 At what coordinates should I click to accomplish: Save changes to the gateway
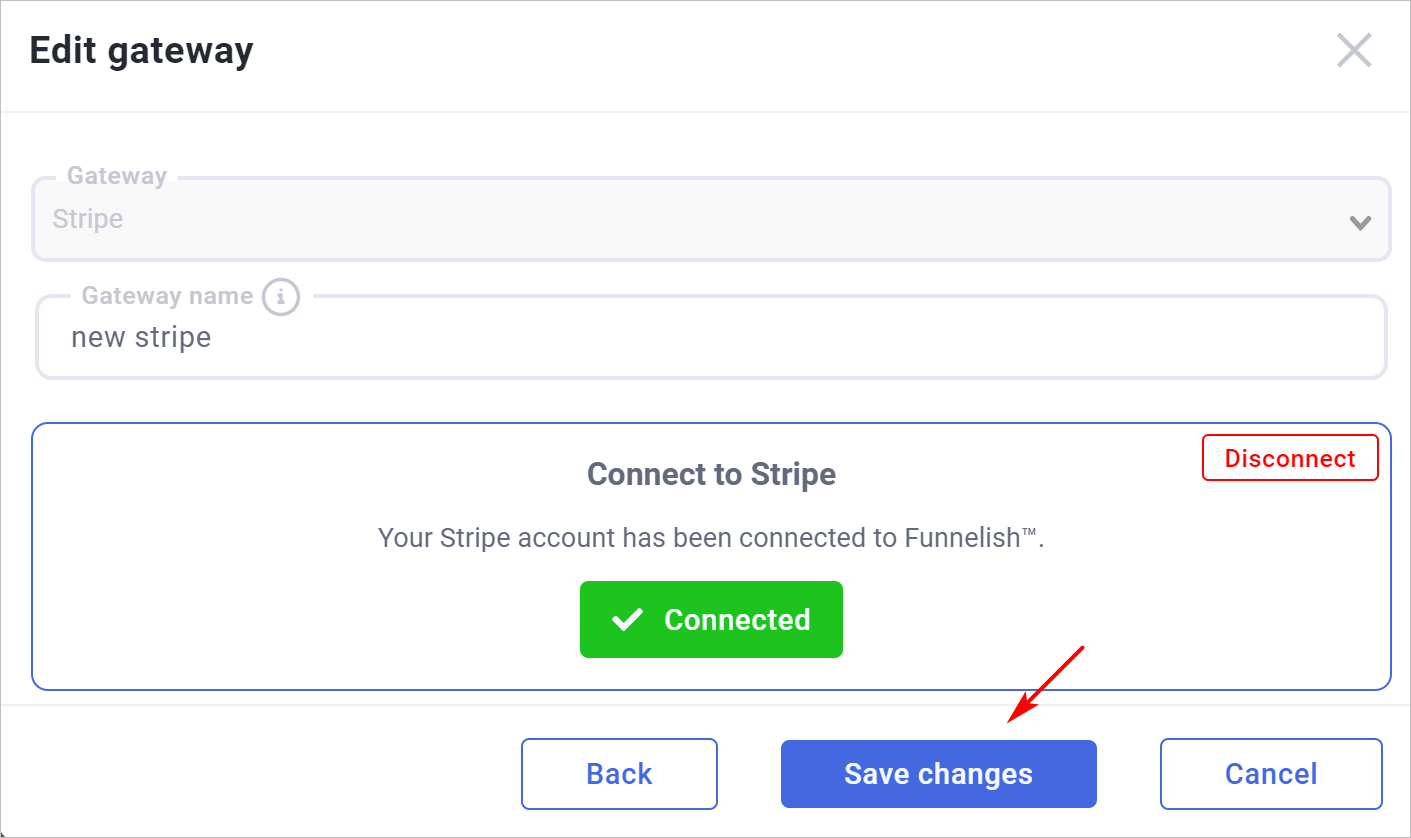tap(938, 774)
